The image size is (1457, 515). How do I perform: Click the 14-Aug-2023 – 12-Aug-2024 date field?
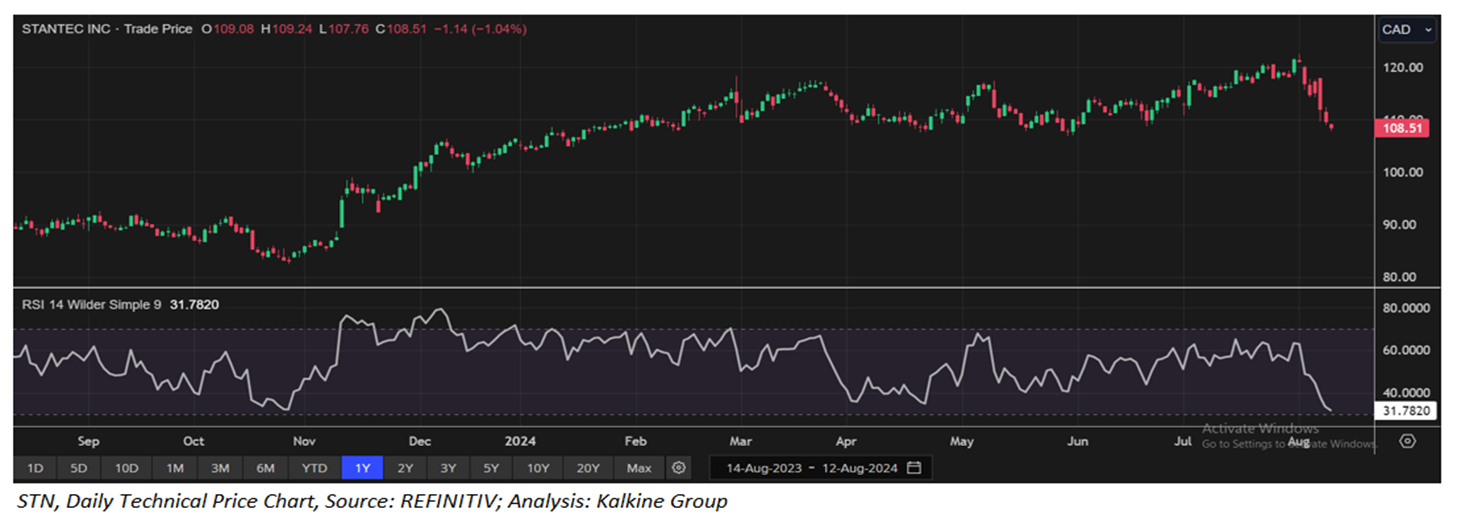pos(821,468)
